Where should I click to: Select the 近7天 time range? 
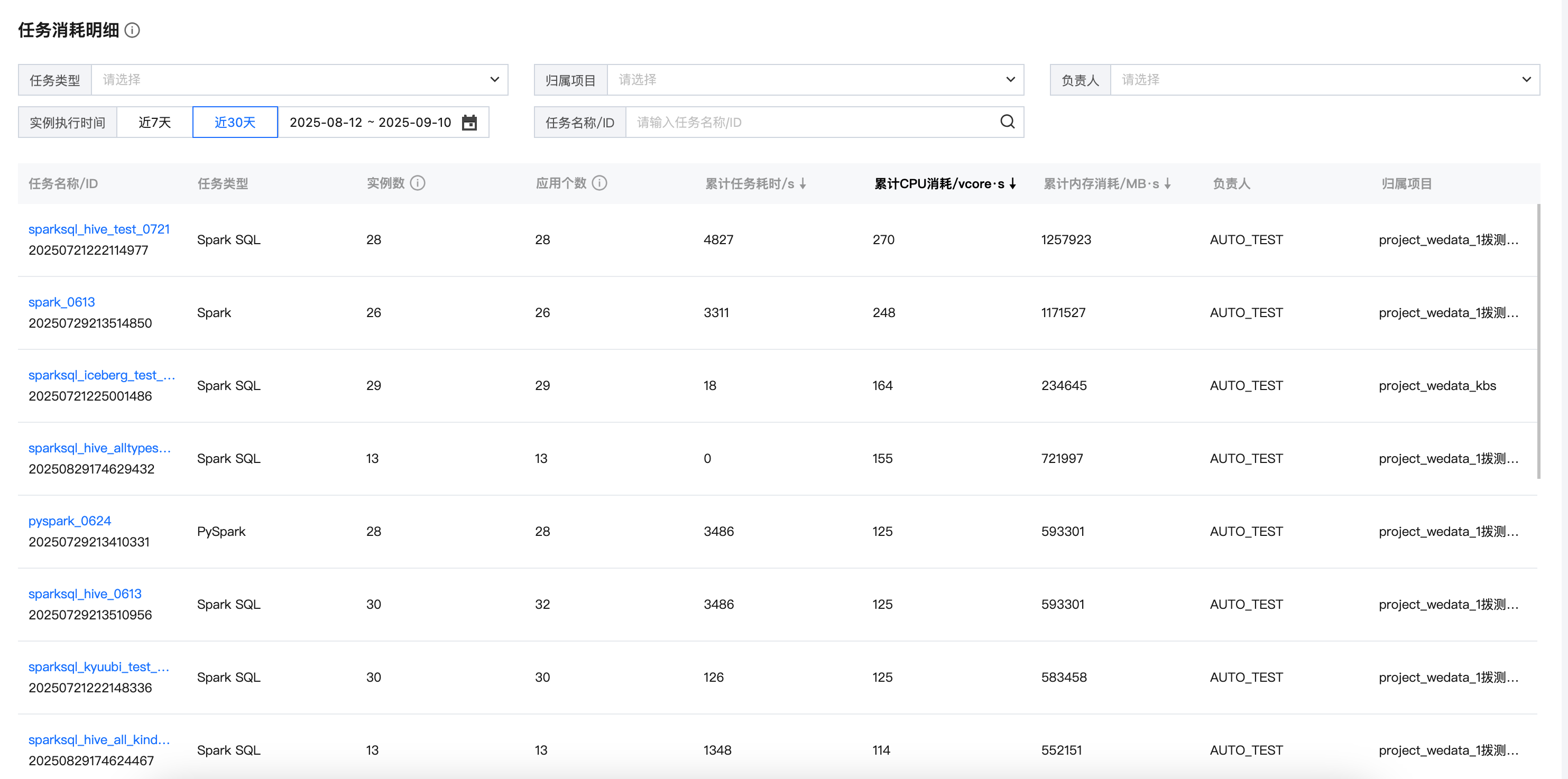pos(154,122)
